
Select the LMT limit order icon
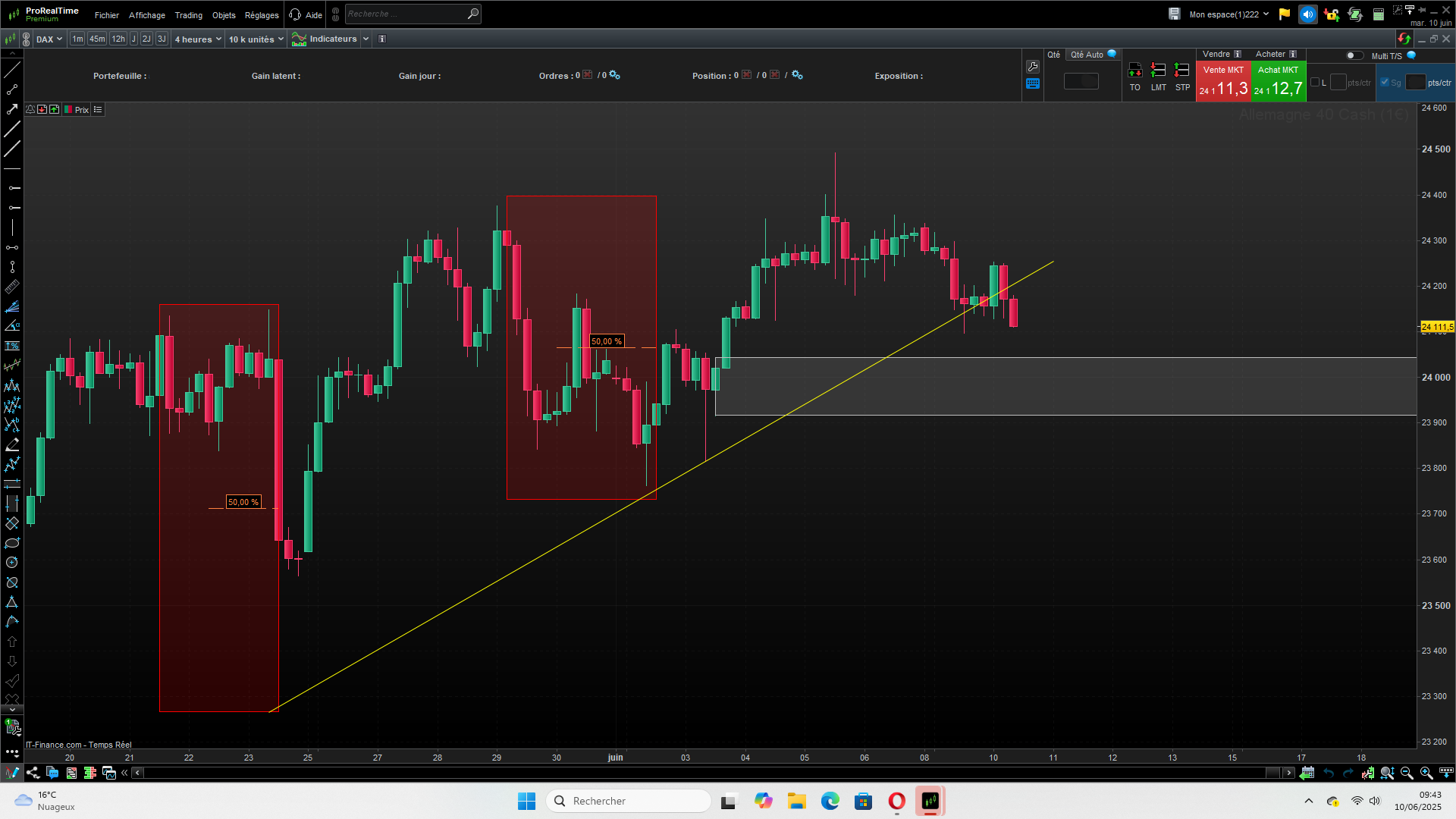(1158, 71)
